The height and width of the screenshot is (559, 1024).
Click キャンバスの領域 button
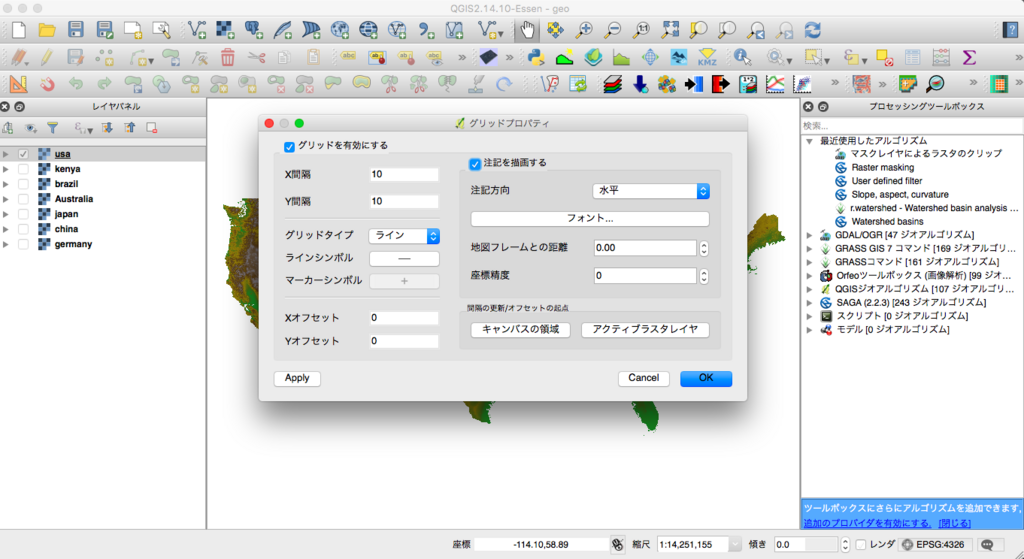pyautogui.click(x=520, y=330)
